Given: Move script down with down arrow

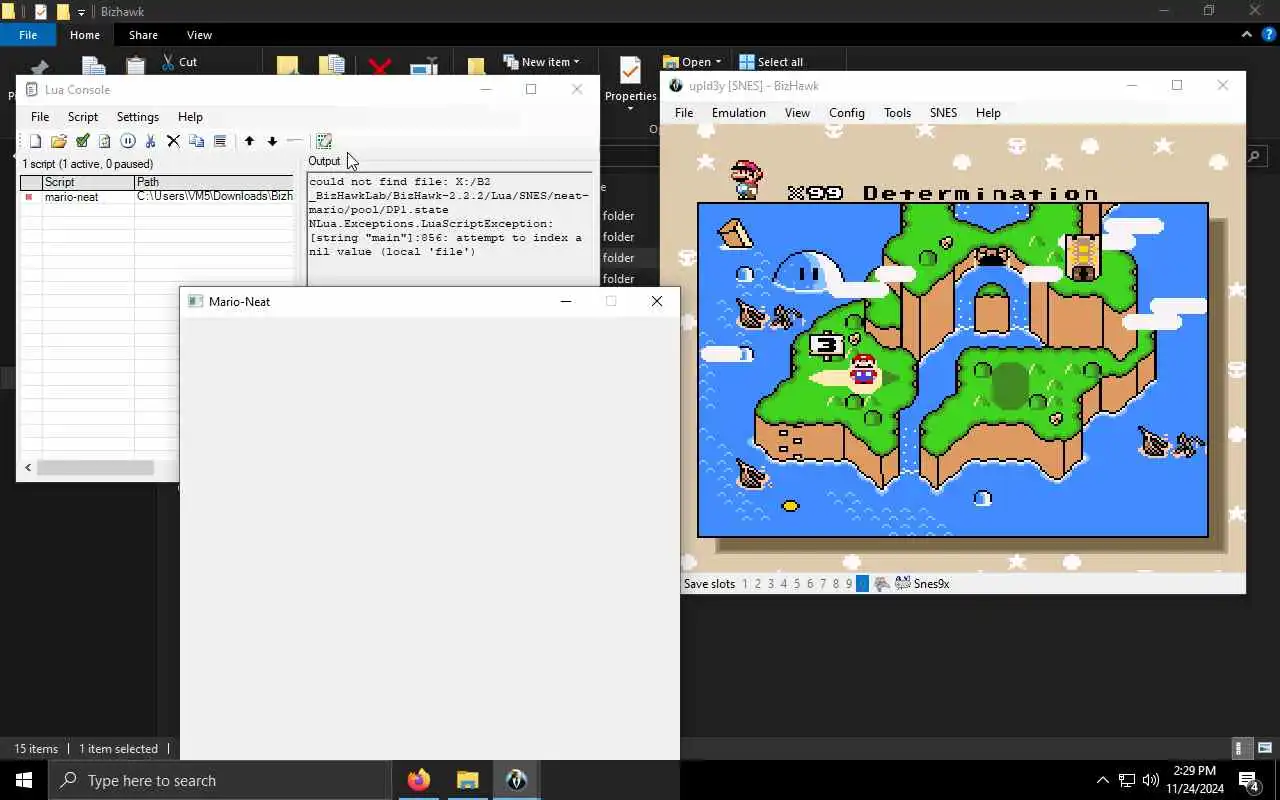Looking at the screenshot, I should (272, 141).
